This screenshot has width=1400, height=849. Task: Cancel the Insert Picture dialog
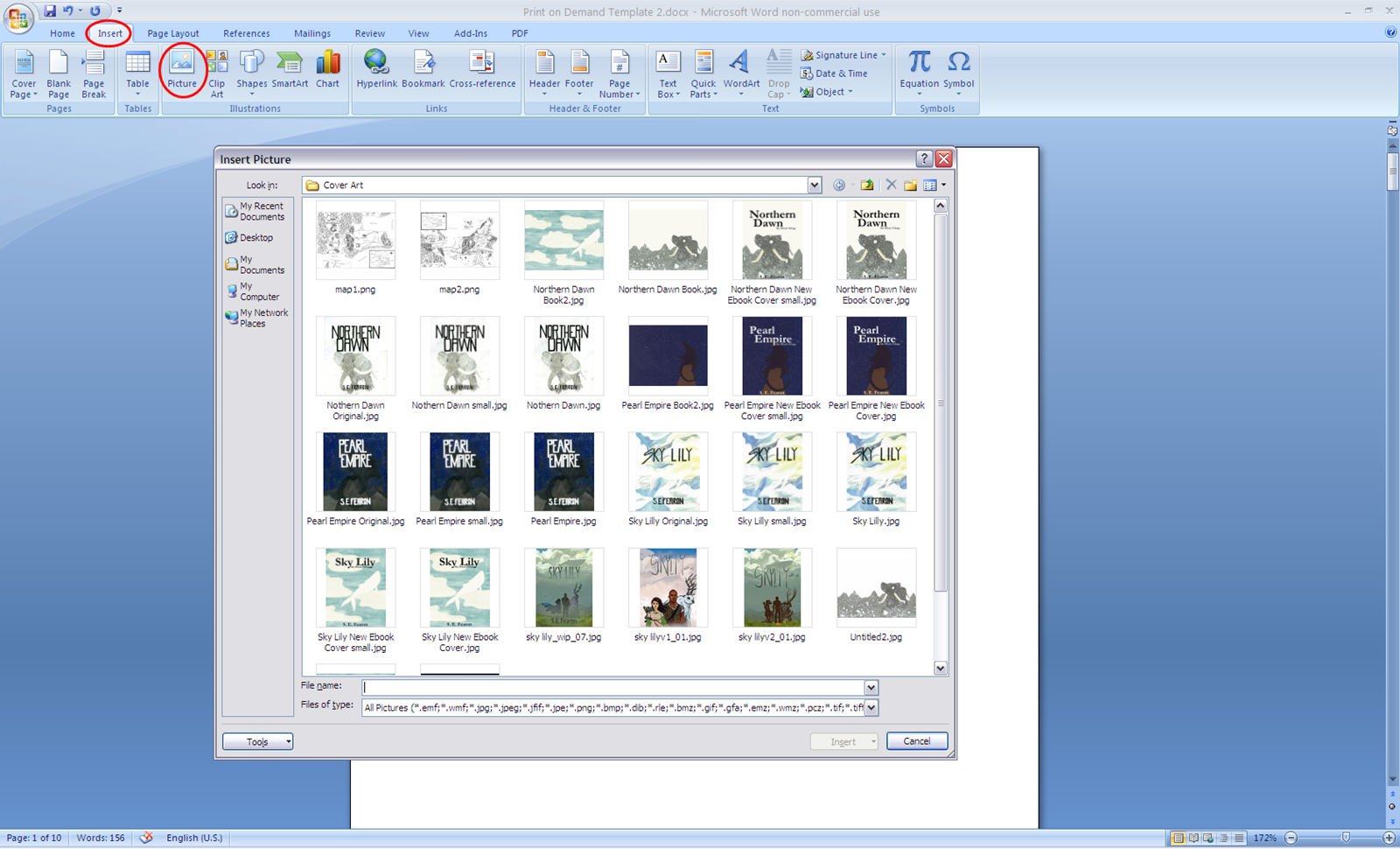tap(916, 740)
